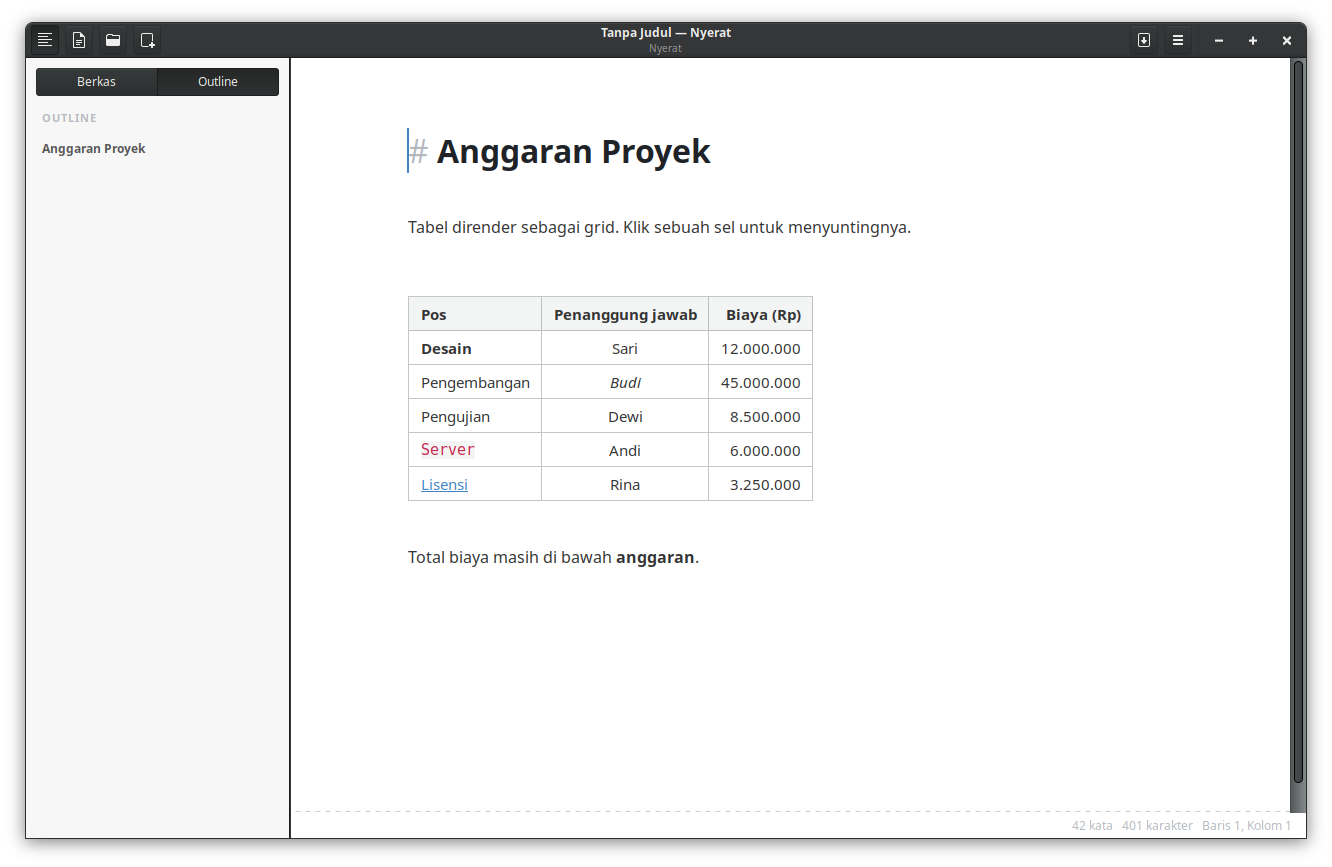Select the italic Budi cell
Screen dimensions: 1332x867
click(625, 382)
